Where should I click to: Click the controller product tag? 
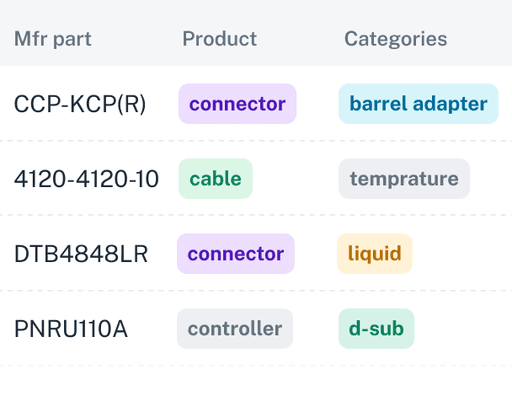coord(235,329)
